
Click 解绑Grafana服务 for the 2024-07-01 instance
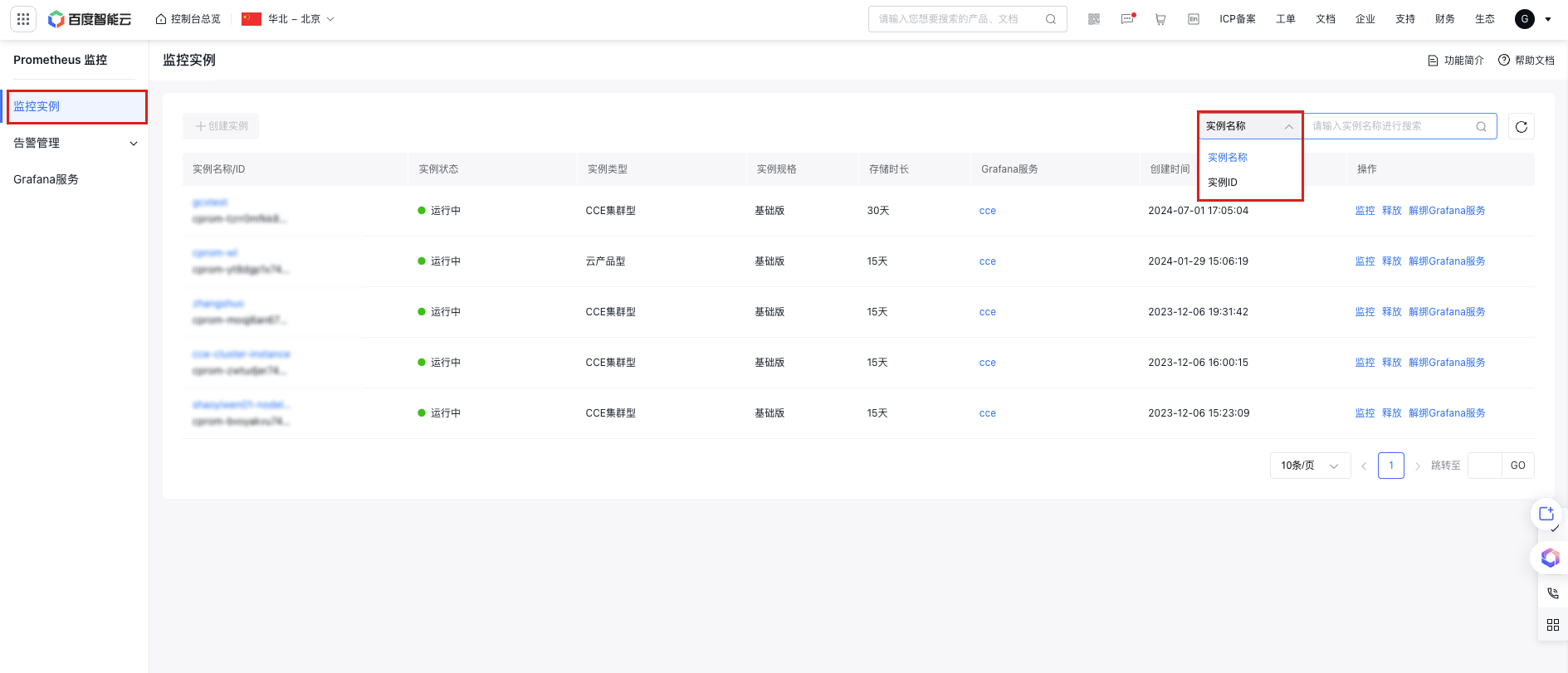[1447, 211]
